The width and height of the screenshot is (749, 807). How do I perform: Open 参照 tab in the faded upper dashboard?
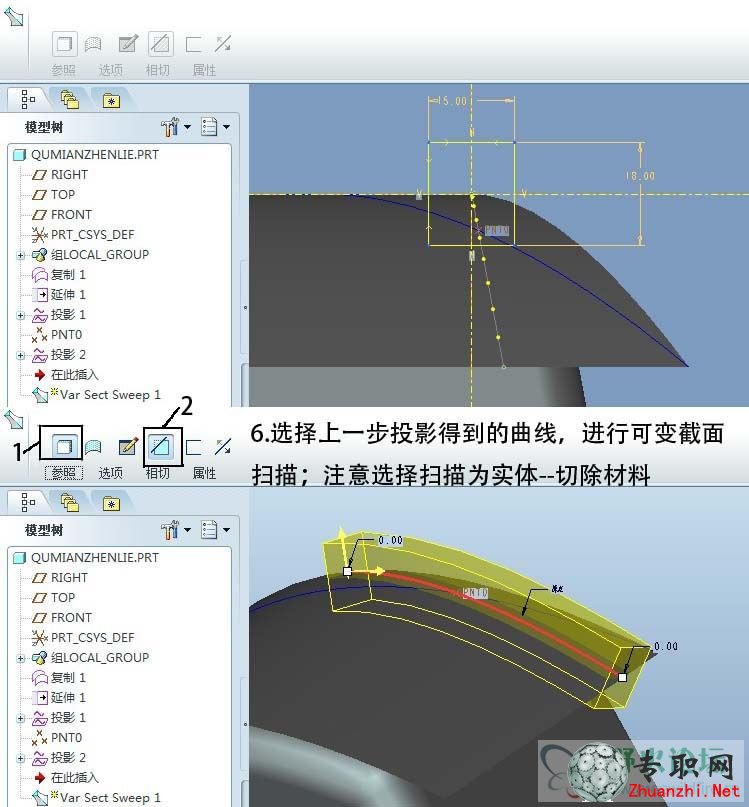click(64, 70)
